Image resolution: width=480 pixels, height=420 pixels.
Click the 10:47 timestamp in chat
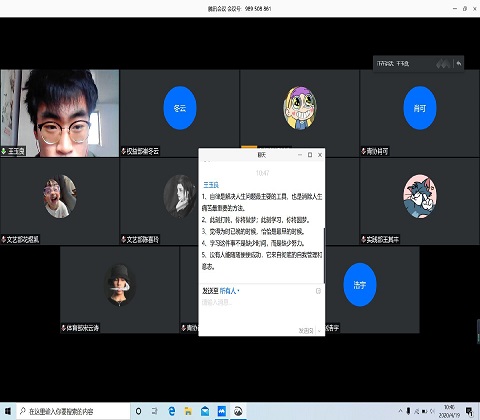pyautogui.click(x=262, y=173)
